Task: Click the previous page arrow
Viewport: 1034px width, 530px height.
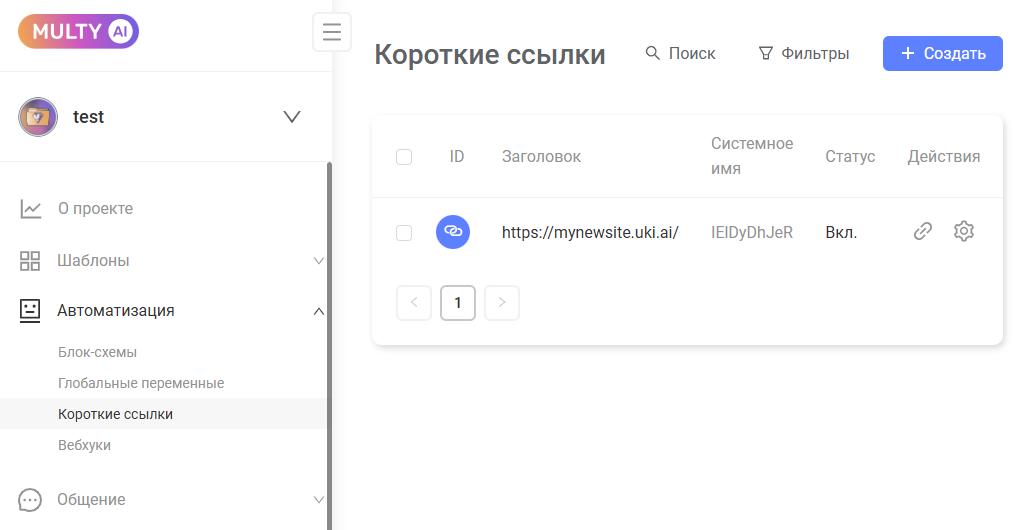Action: click(x=414, y=303)
